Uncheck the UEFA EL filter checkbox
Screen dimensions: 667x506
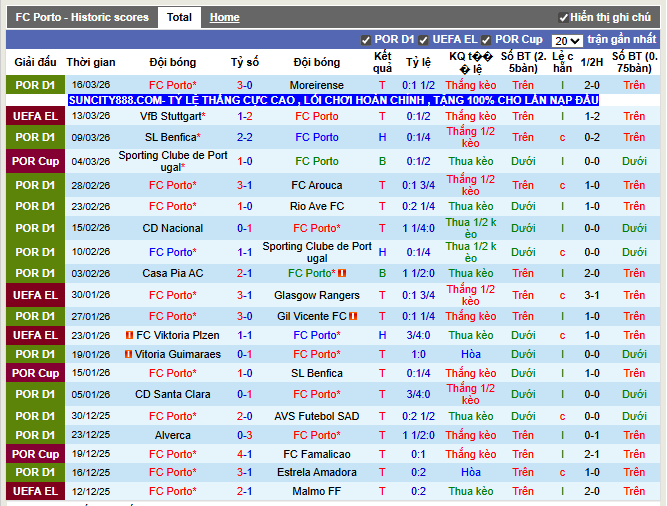[x=424, y=40]
